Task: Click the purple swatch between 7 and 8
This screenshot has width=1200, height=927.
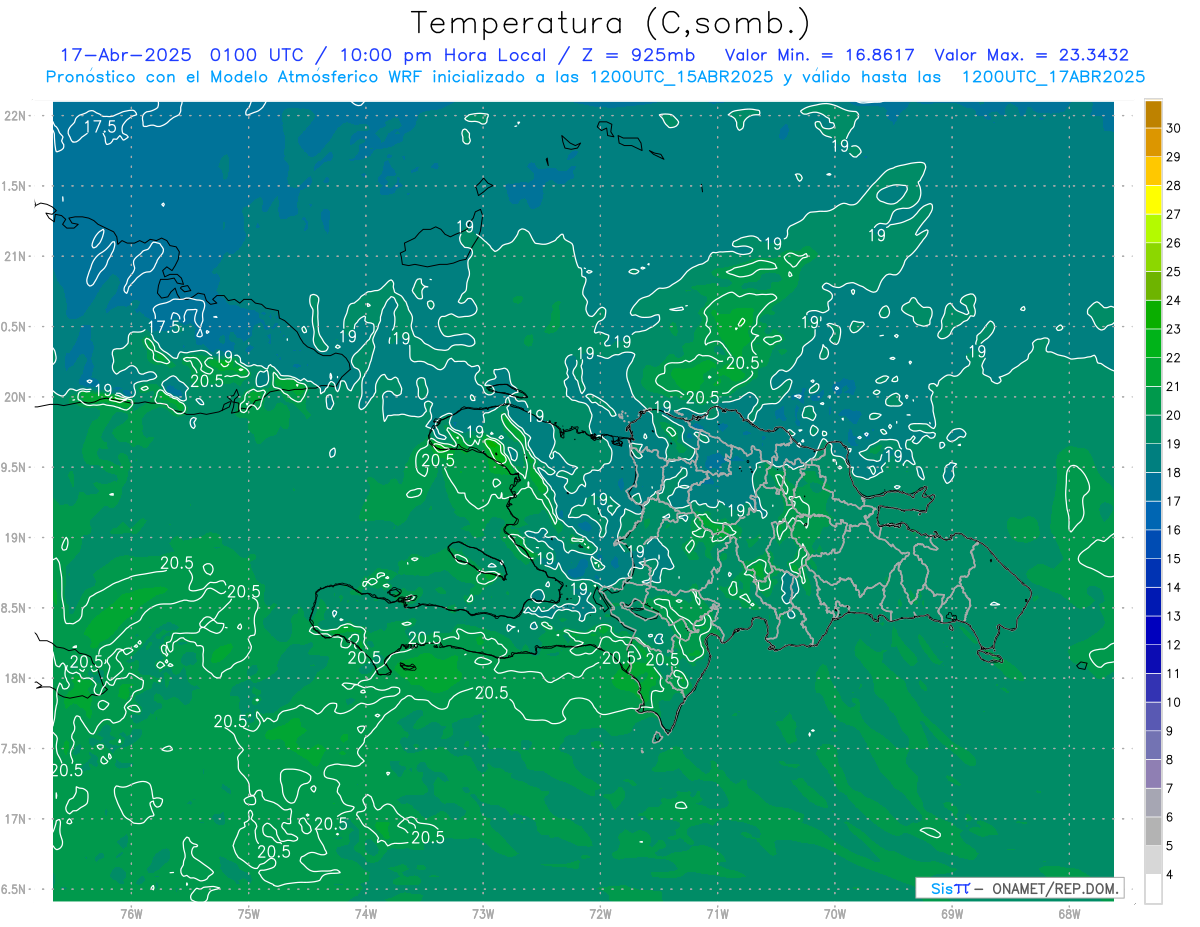Action: coord(1153,774)
